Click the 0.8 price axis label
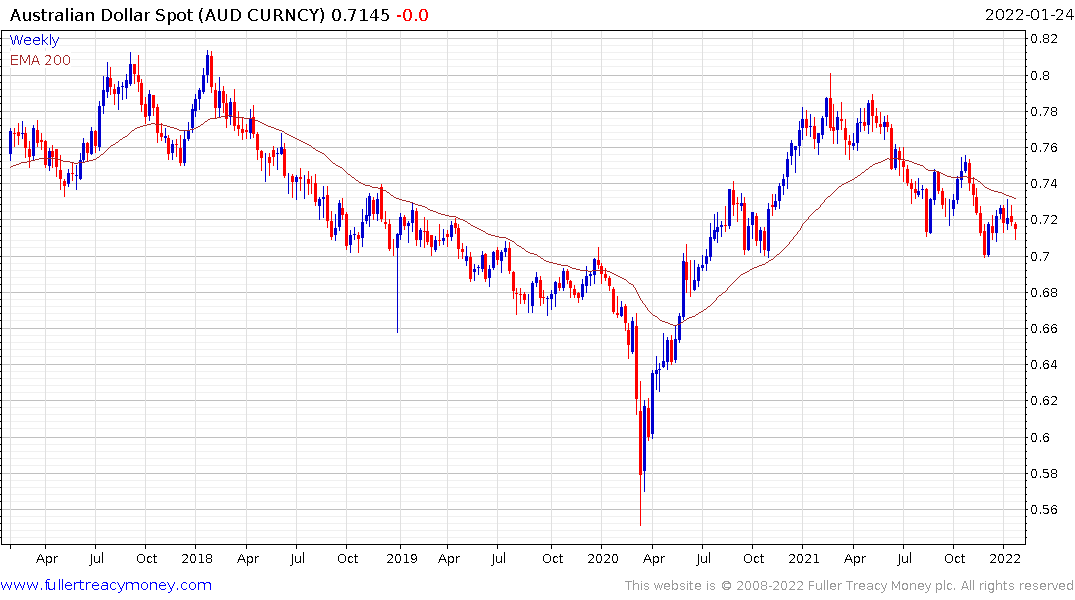1075x600 pixels. pos(1040,75)
